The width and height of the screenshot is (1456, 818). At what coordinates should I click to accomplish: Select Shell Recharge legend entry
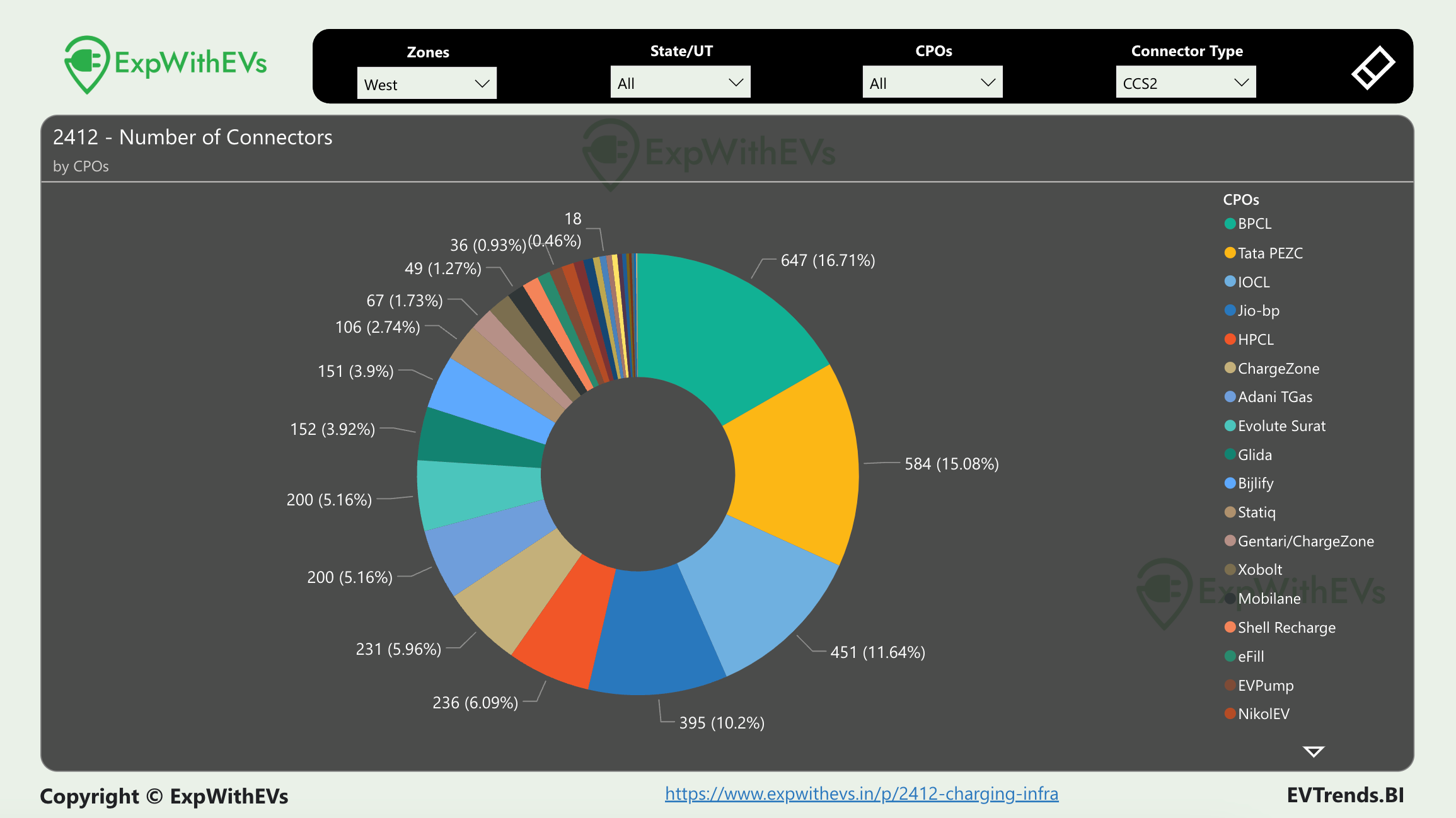pyautogui.click(x=1280, y=627)
